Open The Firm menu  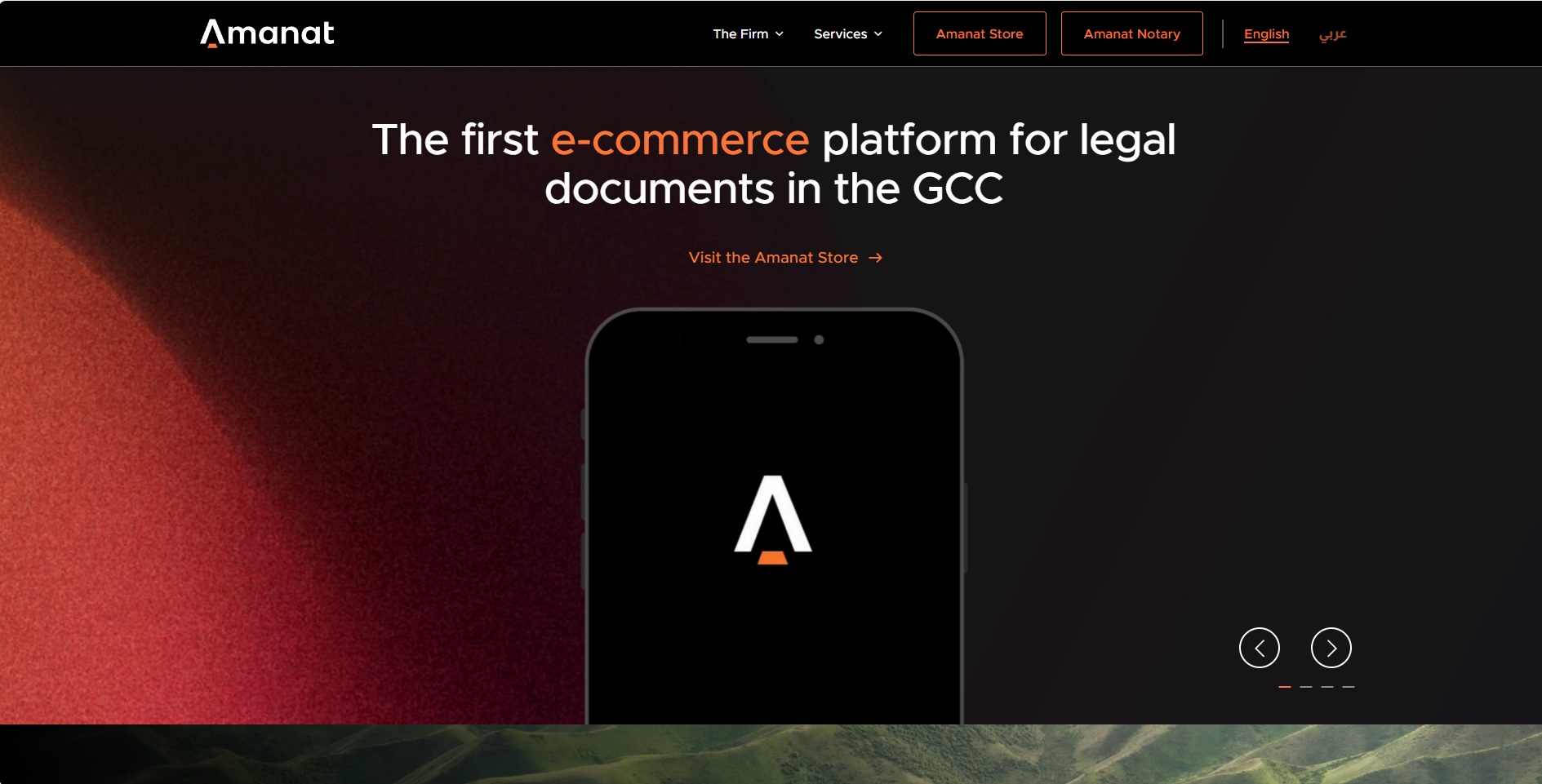(748, 34)
